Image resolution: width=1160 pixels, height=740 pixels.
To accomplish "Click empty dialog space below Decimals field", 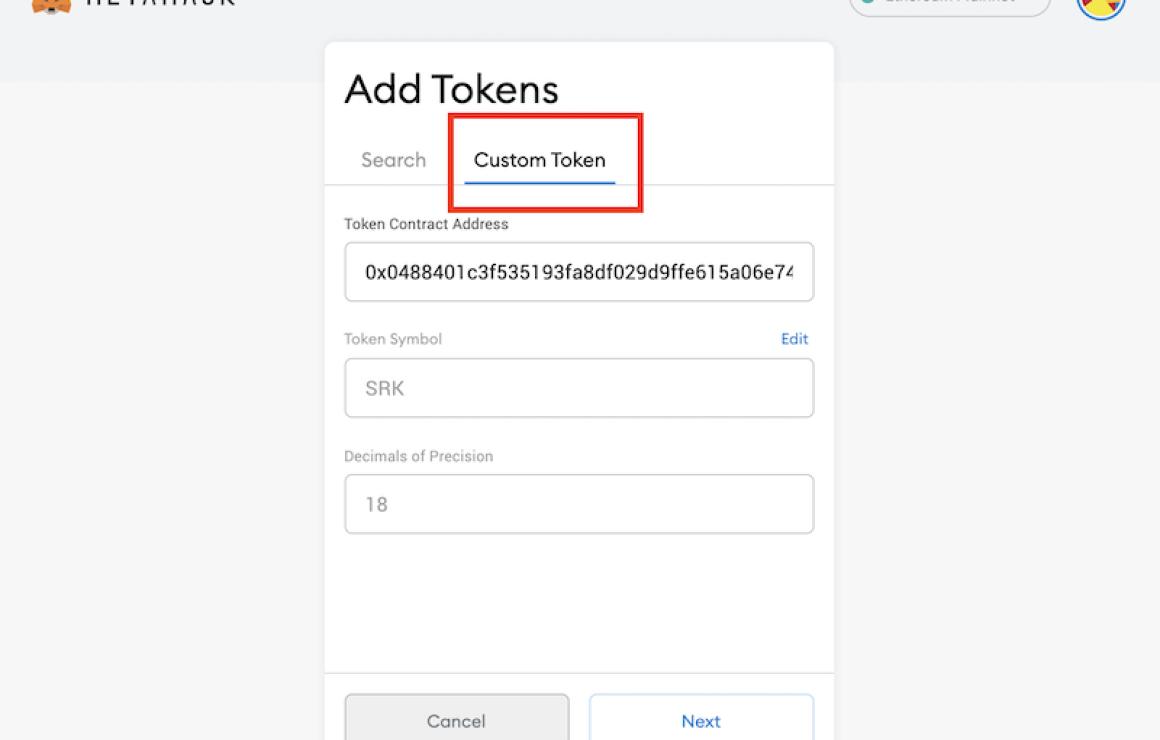I will click(579, 603).
